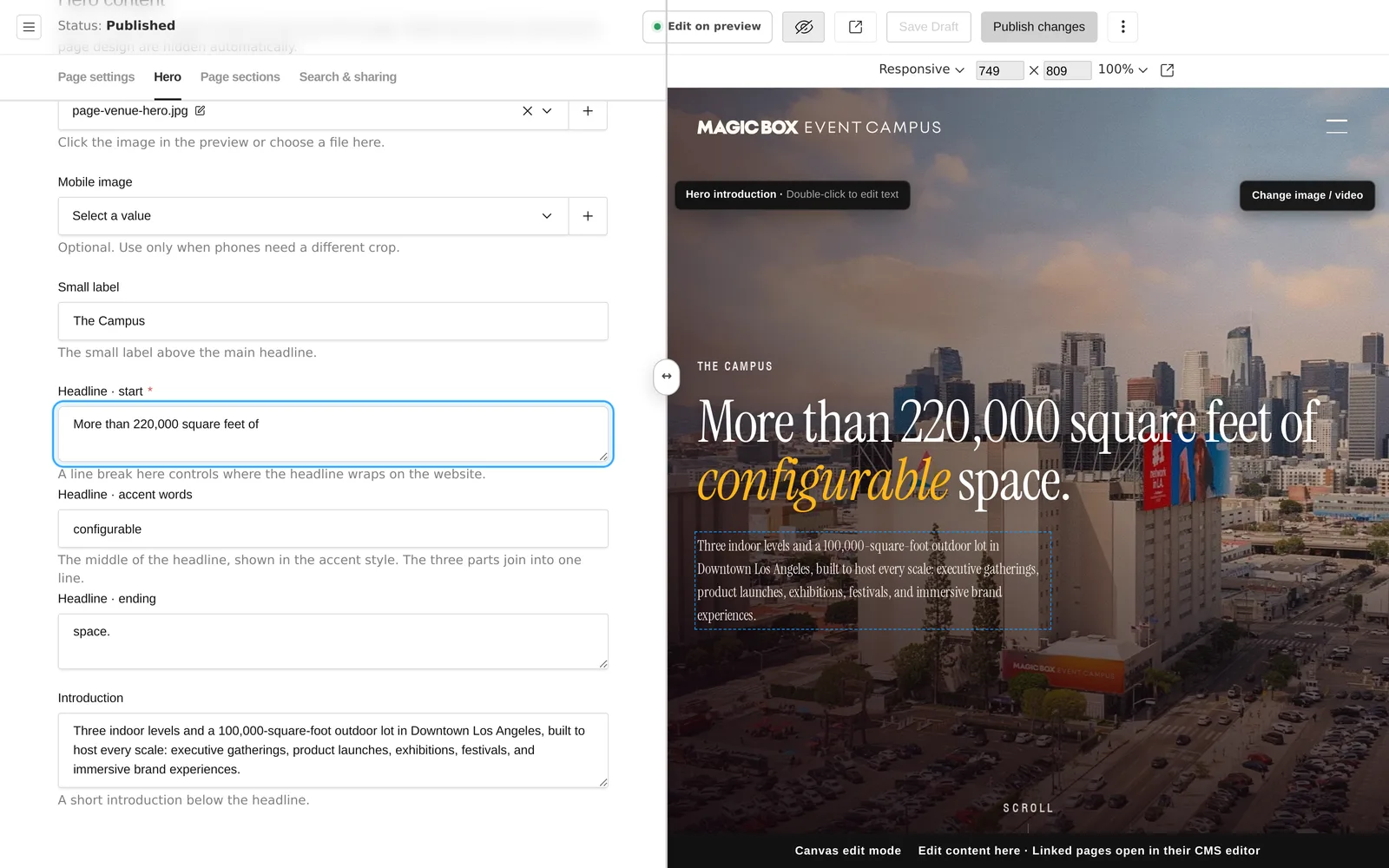
Task: Open Search & sharing tab
Action: pyautogui.click(x=348, y=77)
